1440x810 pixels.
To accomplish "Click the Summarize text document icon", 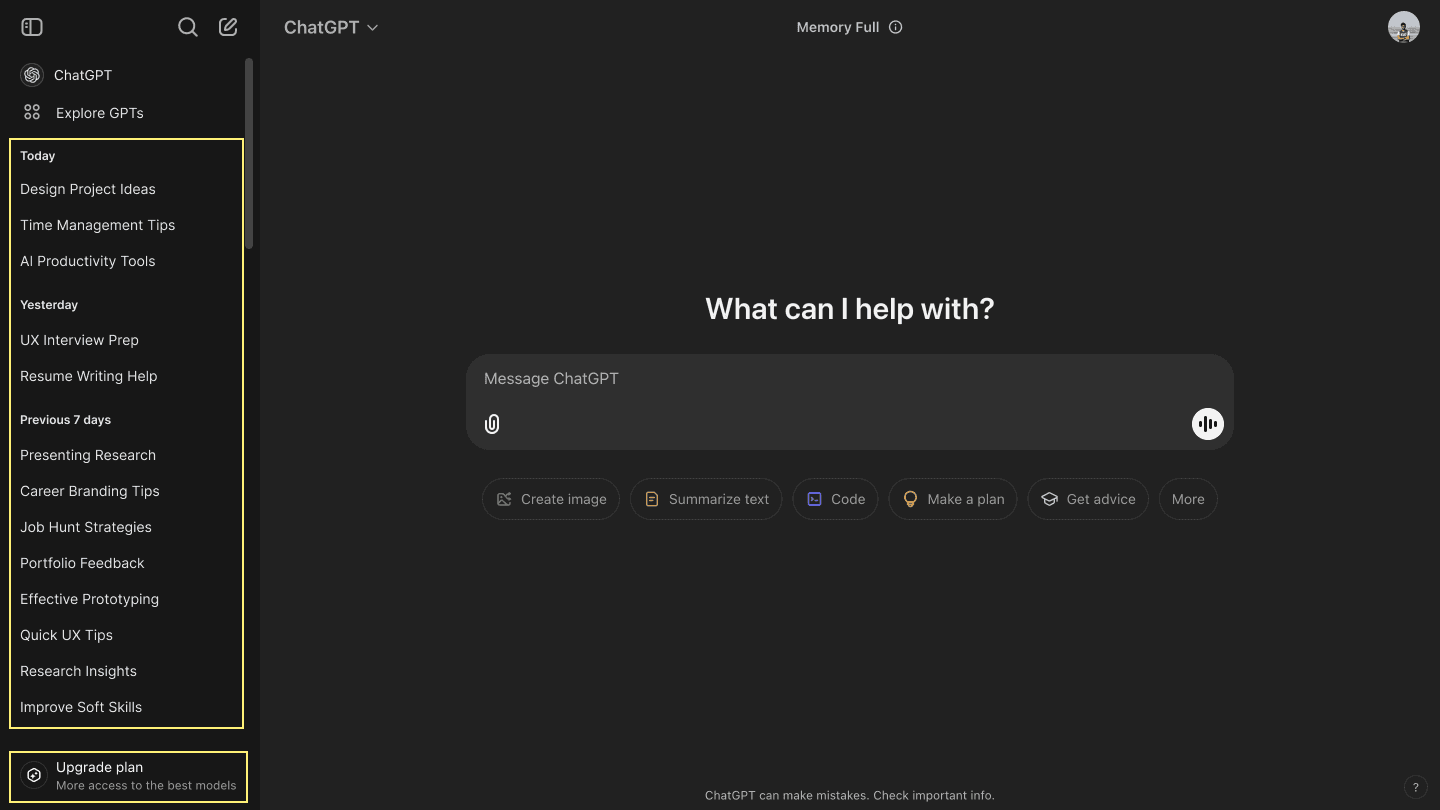I will coord(652,499).
